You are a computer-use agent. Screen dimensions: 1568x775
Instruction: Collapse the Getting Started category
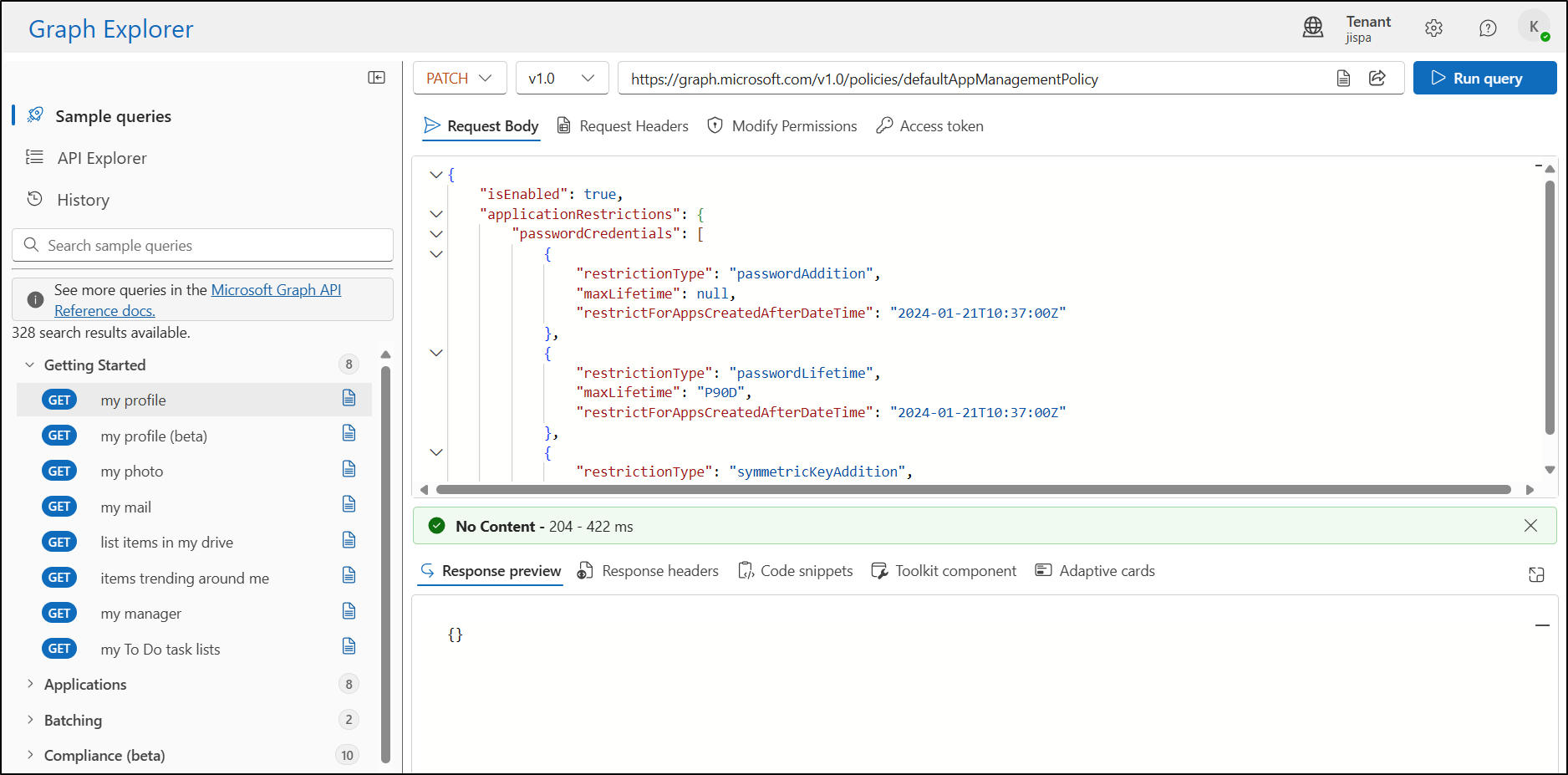click(x=30, y=365)
